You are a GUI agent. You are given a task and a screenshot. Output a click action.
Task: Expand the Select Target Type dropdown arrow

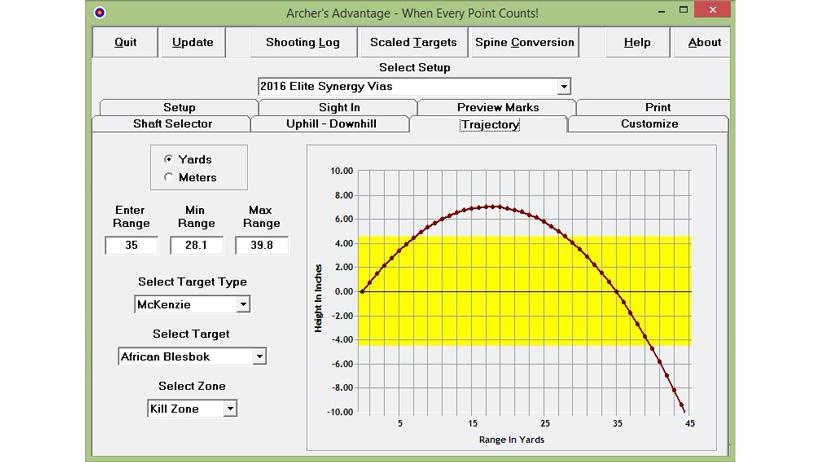tap(243, 304)
